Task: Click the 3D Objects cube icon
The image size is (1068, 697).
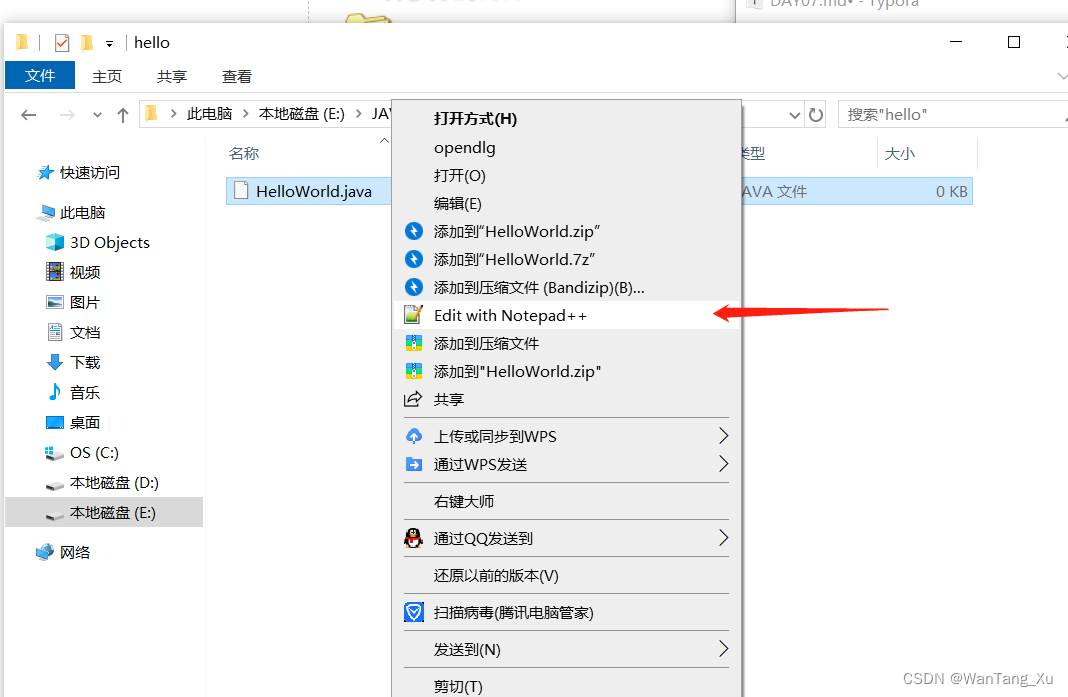Action: (54, 242)
